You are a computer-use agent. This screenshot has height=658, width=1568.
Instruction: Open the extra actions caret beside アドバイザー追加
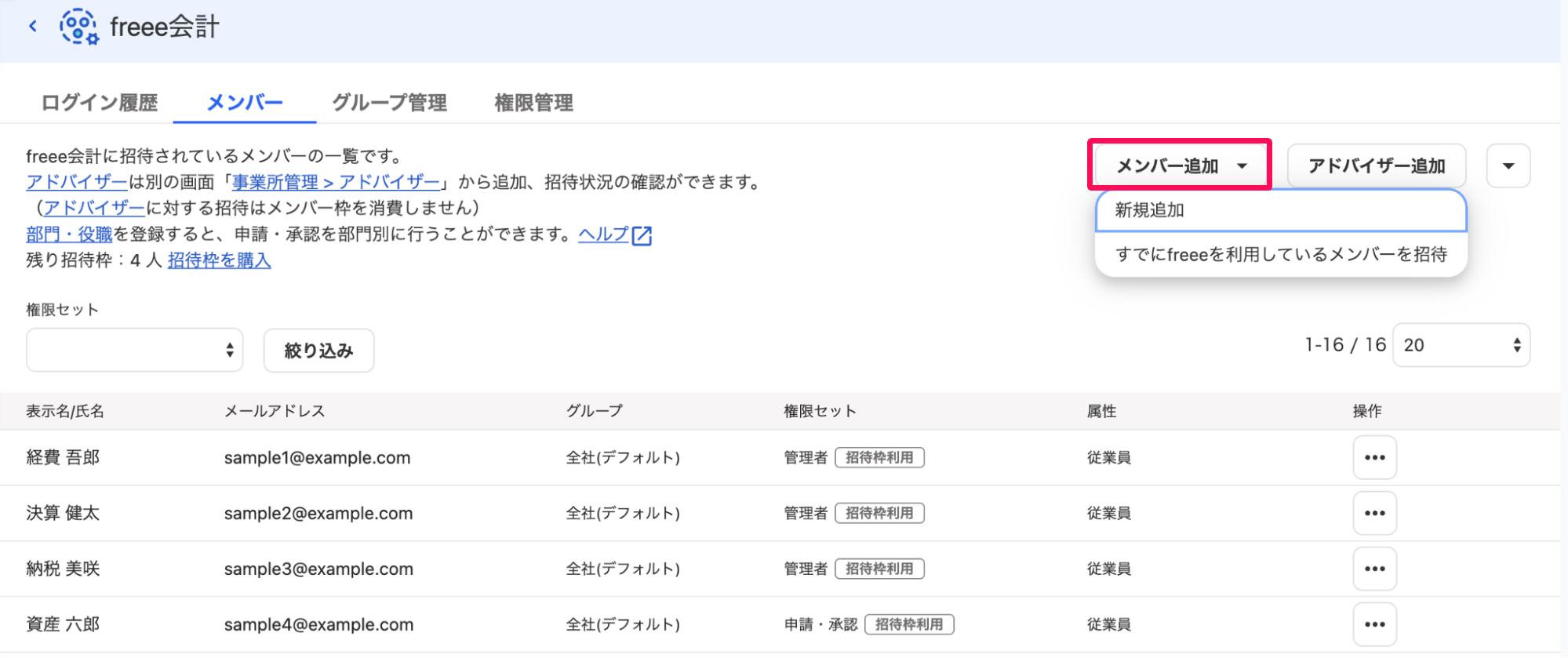[1508, 165]
